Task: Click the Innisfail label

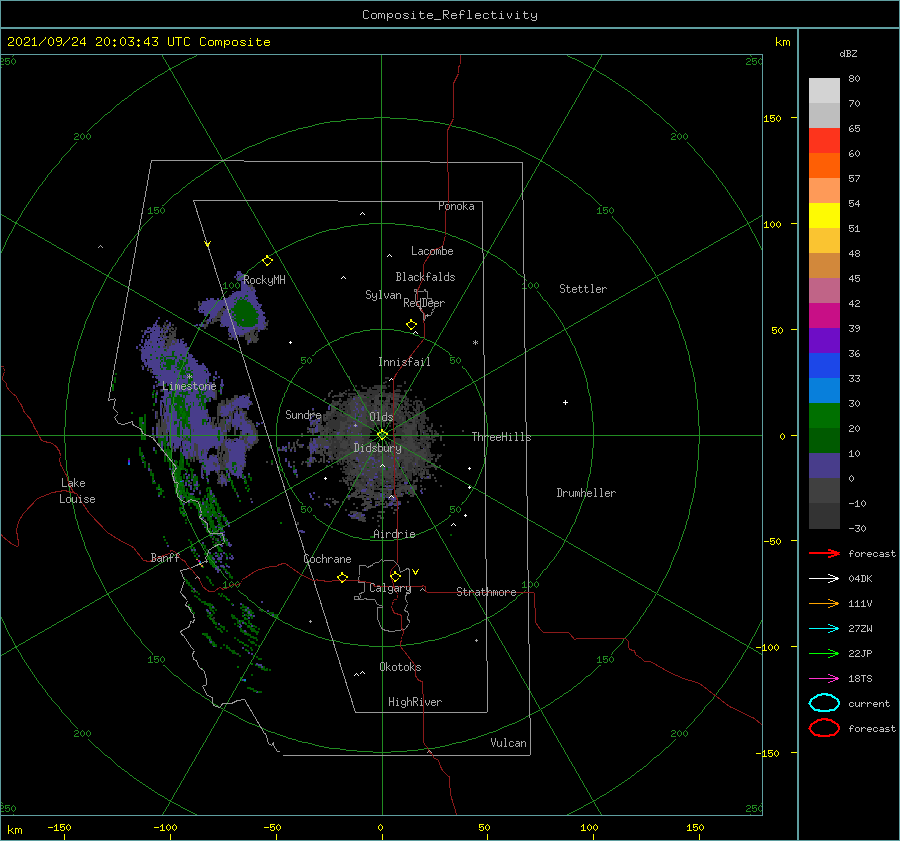Action: tap(404, 362)
